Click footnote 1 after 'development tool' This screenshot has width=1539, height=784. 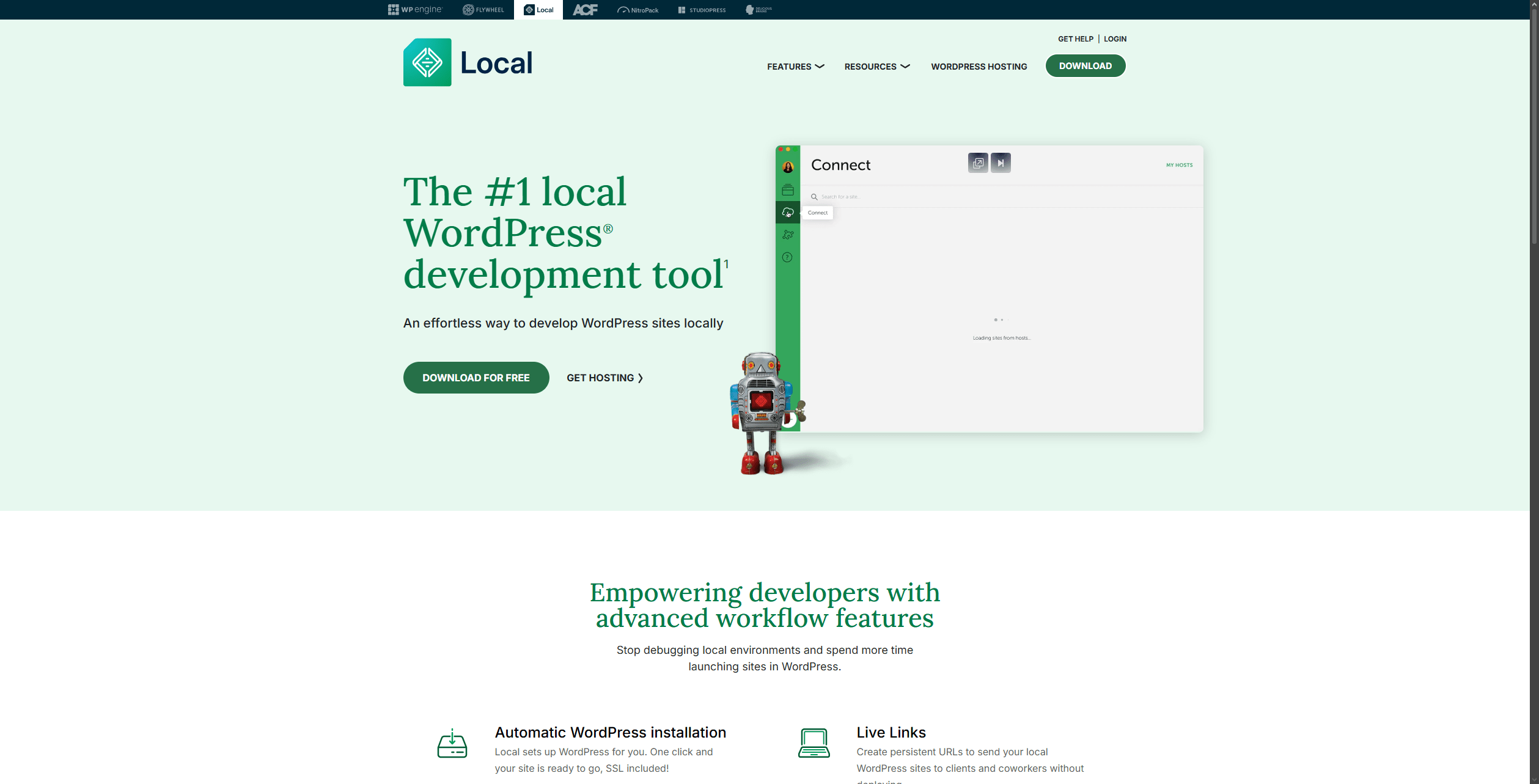[726, 263]
